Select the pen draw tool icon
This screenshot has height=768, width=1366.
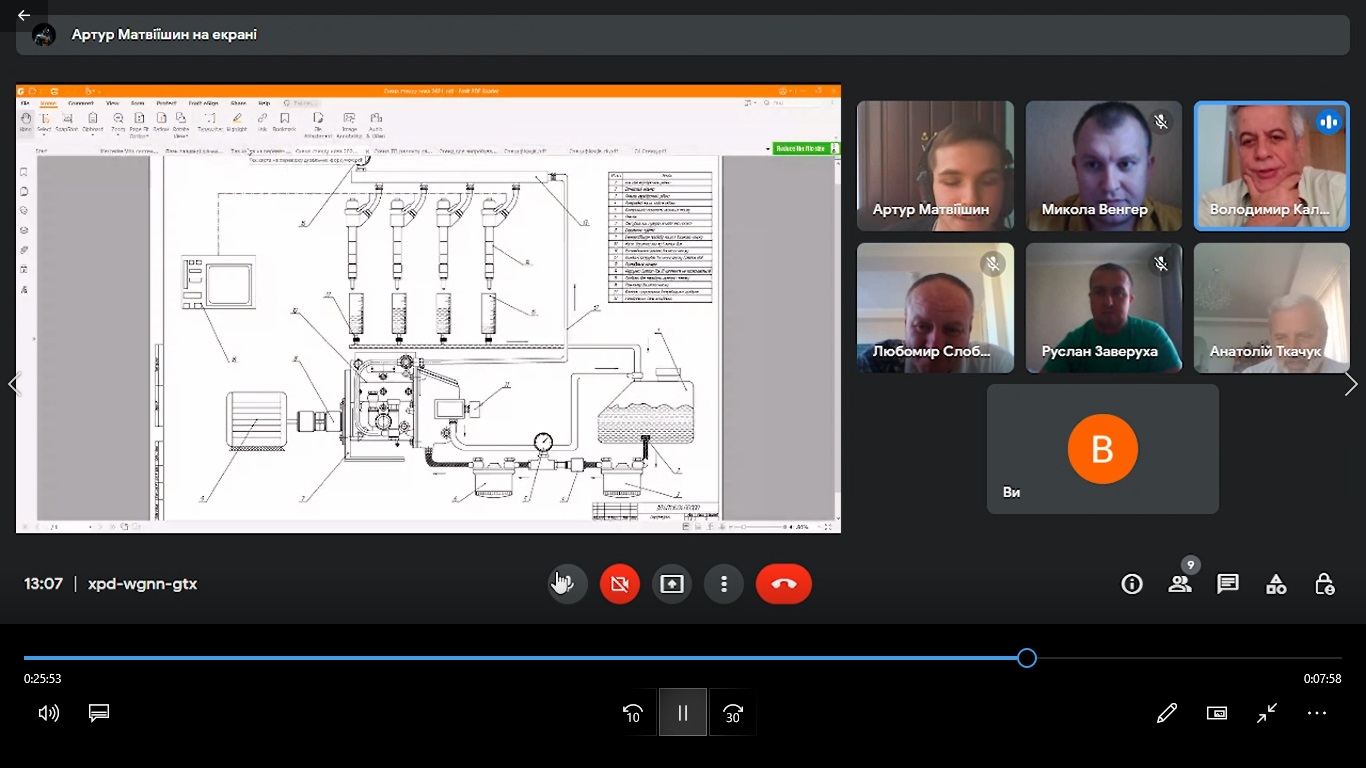click(1167, 713)
